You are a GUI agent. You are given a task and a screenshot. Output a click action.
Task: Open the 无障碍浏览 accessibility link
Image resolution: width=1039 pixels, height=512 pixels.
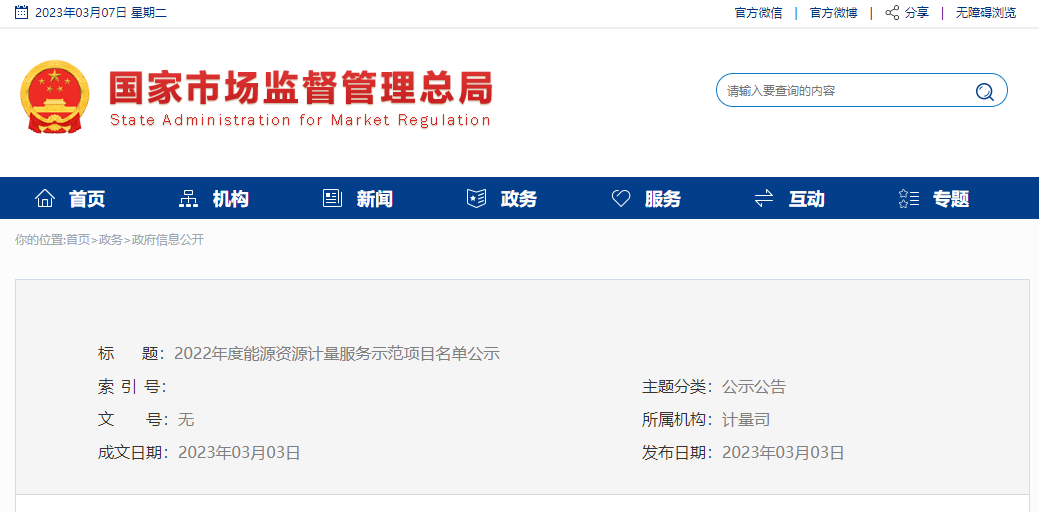click(985, 13)
